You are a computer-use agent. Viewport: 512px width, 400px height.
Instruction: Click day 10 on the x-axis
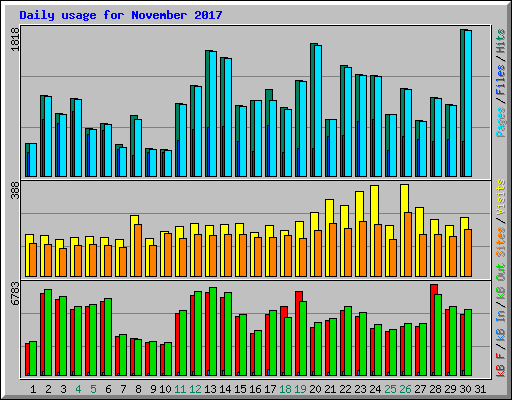coord(165,389)
